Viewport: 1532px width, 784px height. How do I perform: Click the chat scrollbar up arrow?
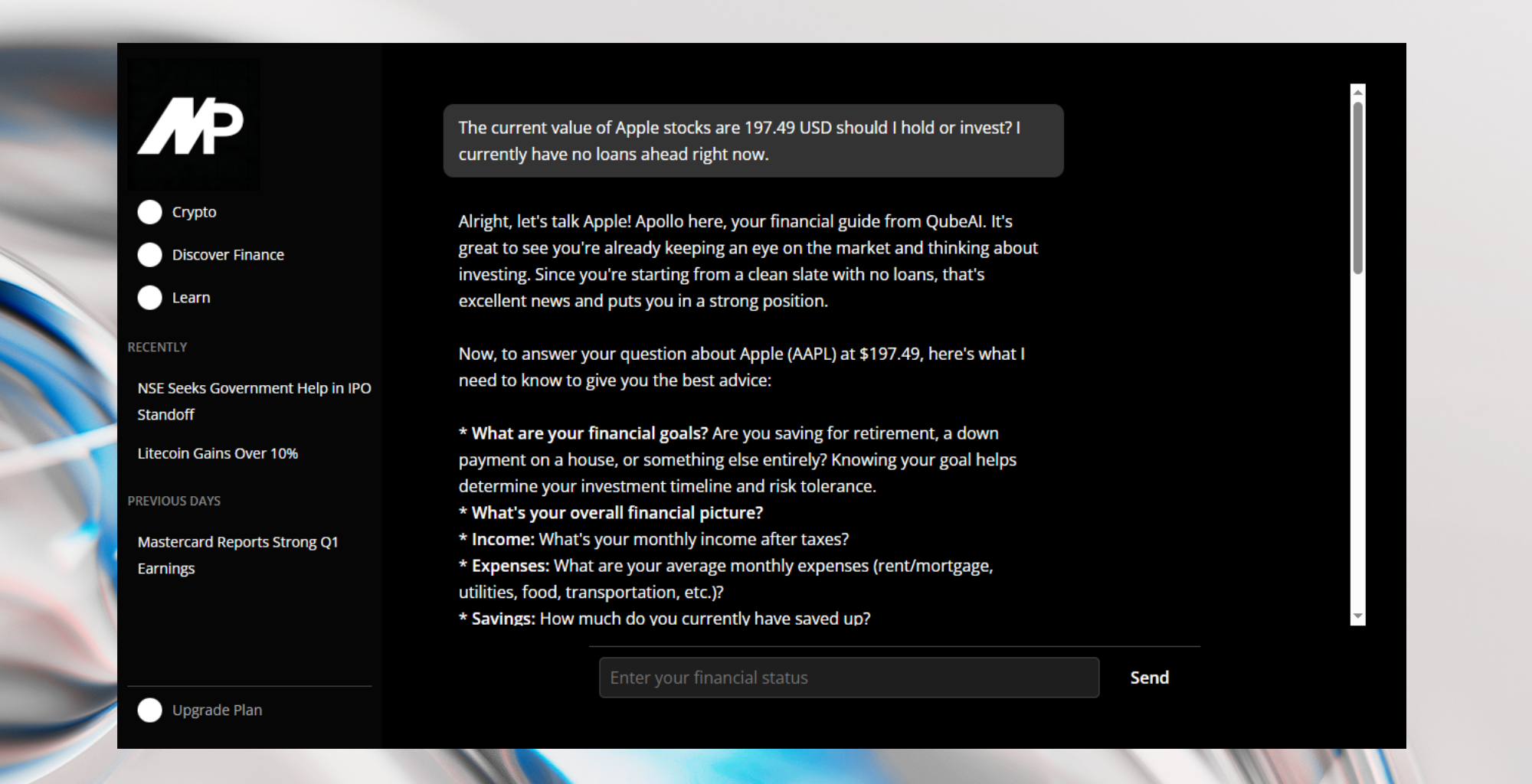coord(1357,92)
